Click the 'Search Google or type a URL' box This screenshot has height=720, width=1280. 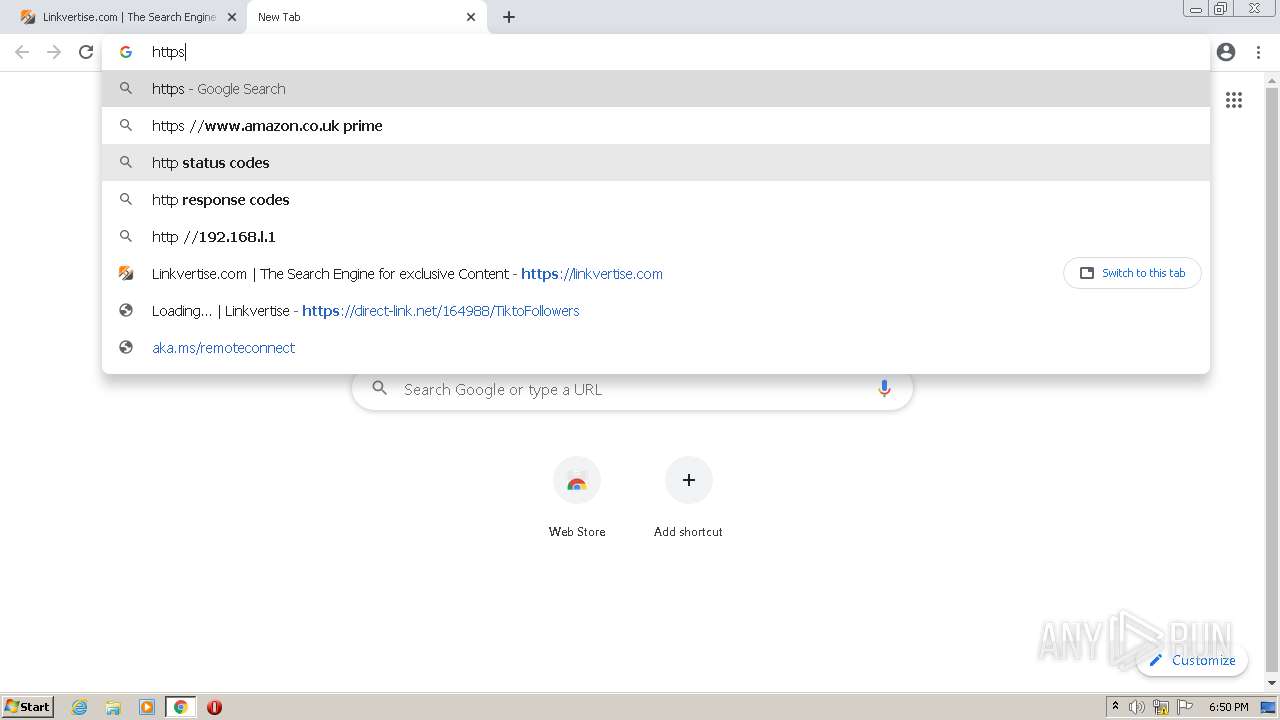pos(632,389)
